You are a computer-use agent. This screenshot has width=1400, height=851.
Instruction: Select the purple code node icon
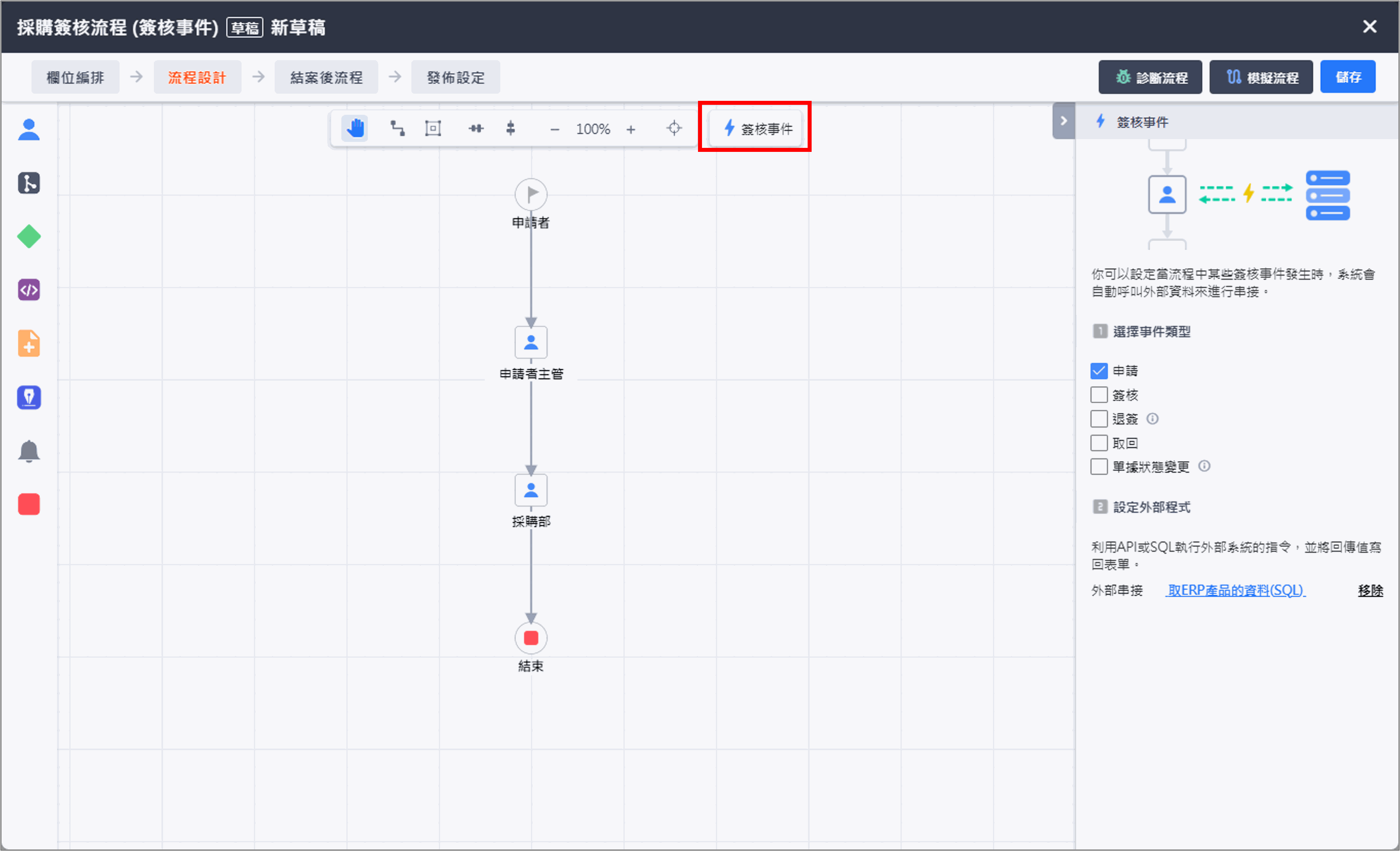pyautogui.click(x=29, y=290)
